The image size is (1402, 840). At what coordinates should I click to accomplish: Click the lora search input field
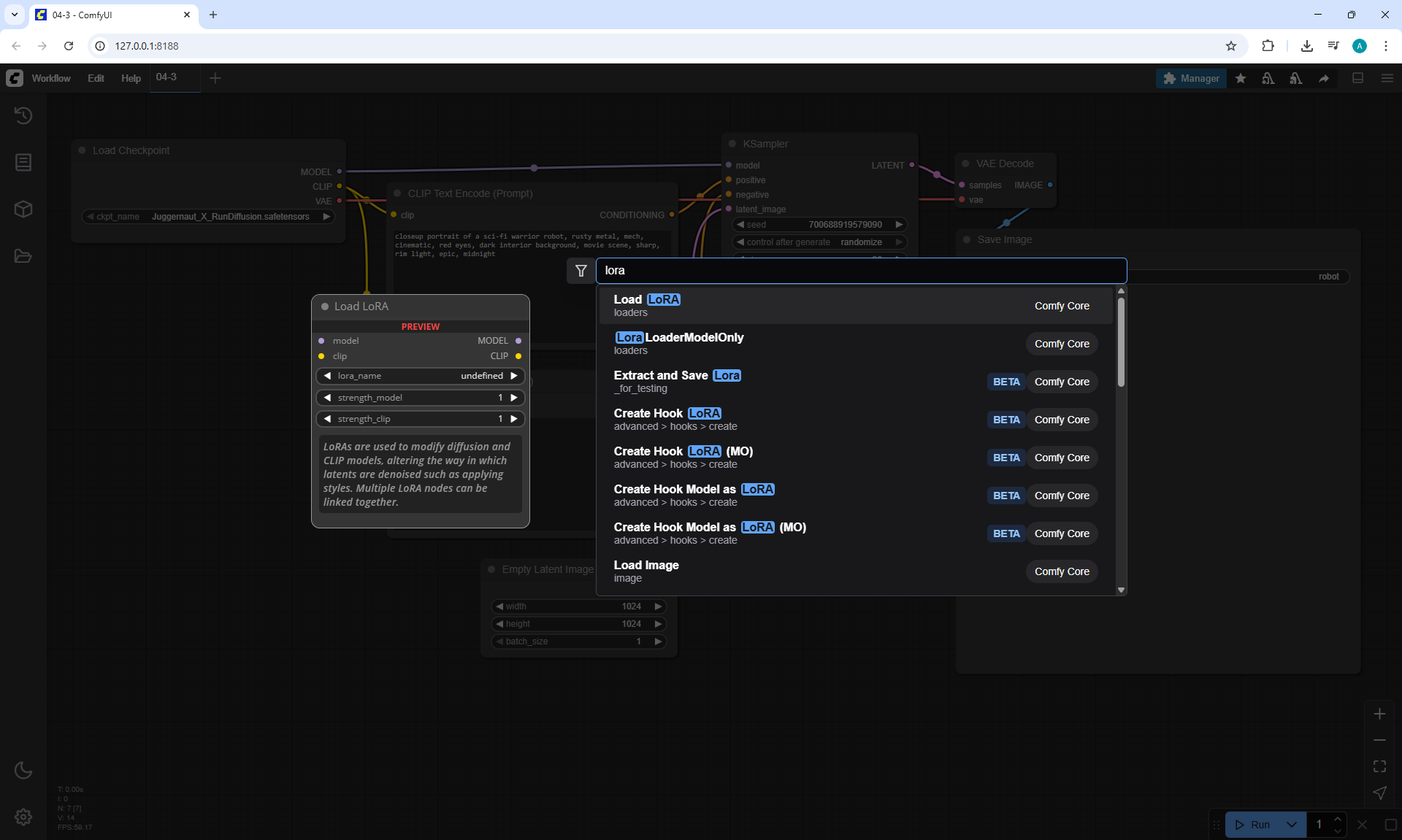point(860,271)
